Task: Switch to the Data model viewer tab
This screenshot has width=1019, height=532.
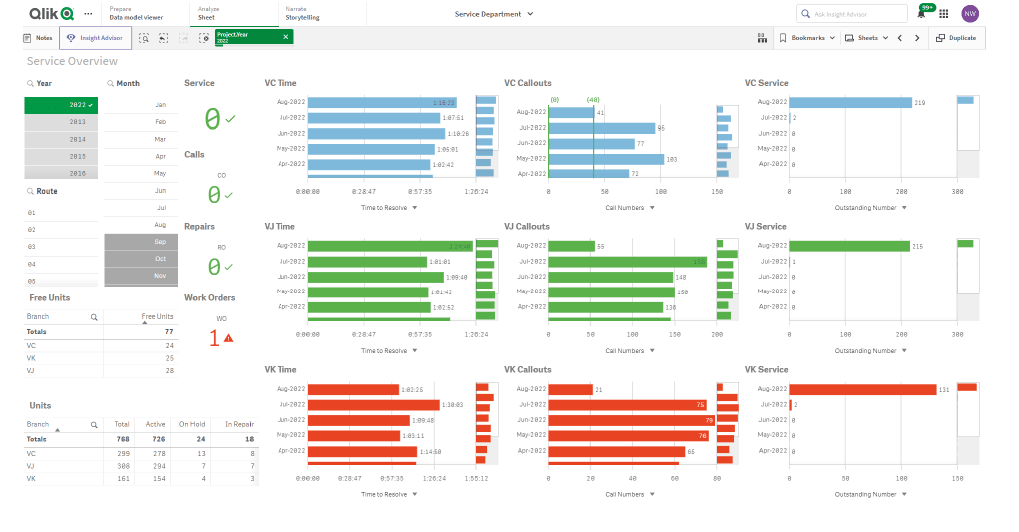Action: (x=138, y=14)
